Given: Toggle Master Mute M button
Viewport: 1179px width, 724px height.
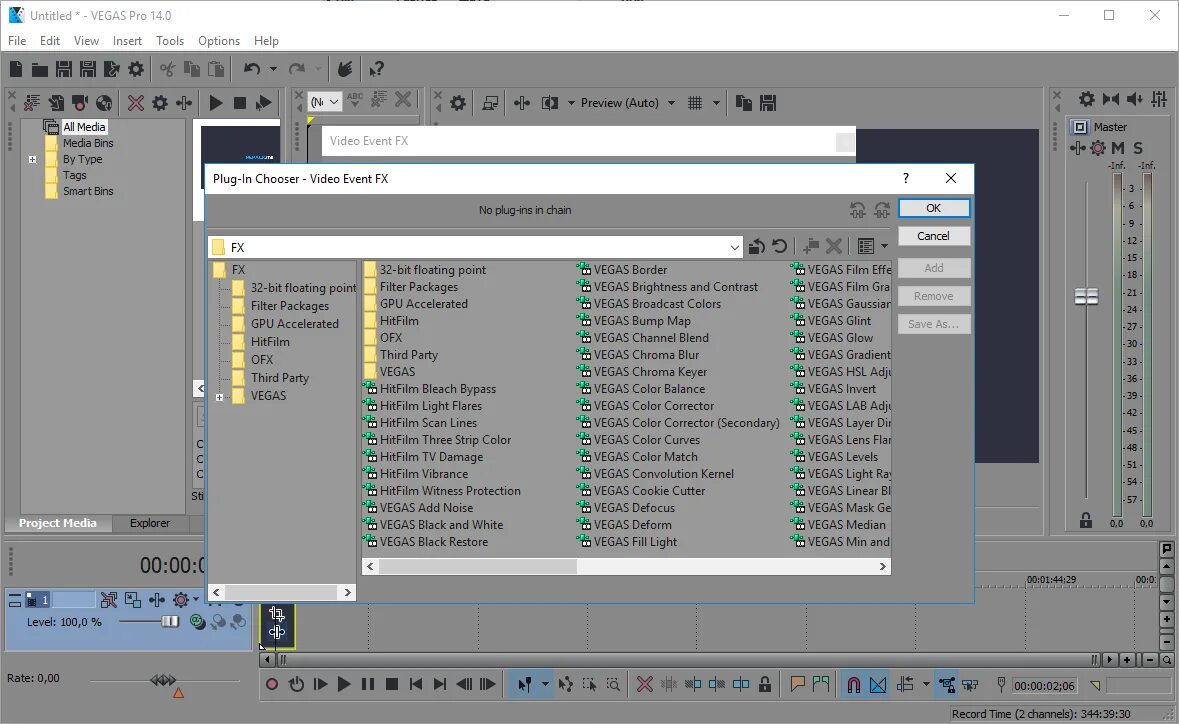Looking at the screenshot, I should click(1118, 148).
